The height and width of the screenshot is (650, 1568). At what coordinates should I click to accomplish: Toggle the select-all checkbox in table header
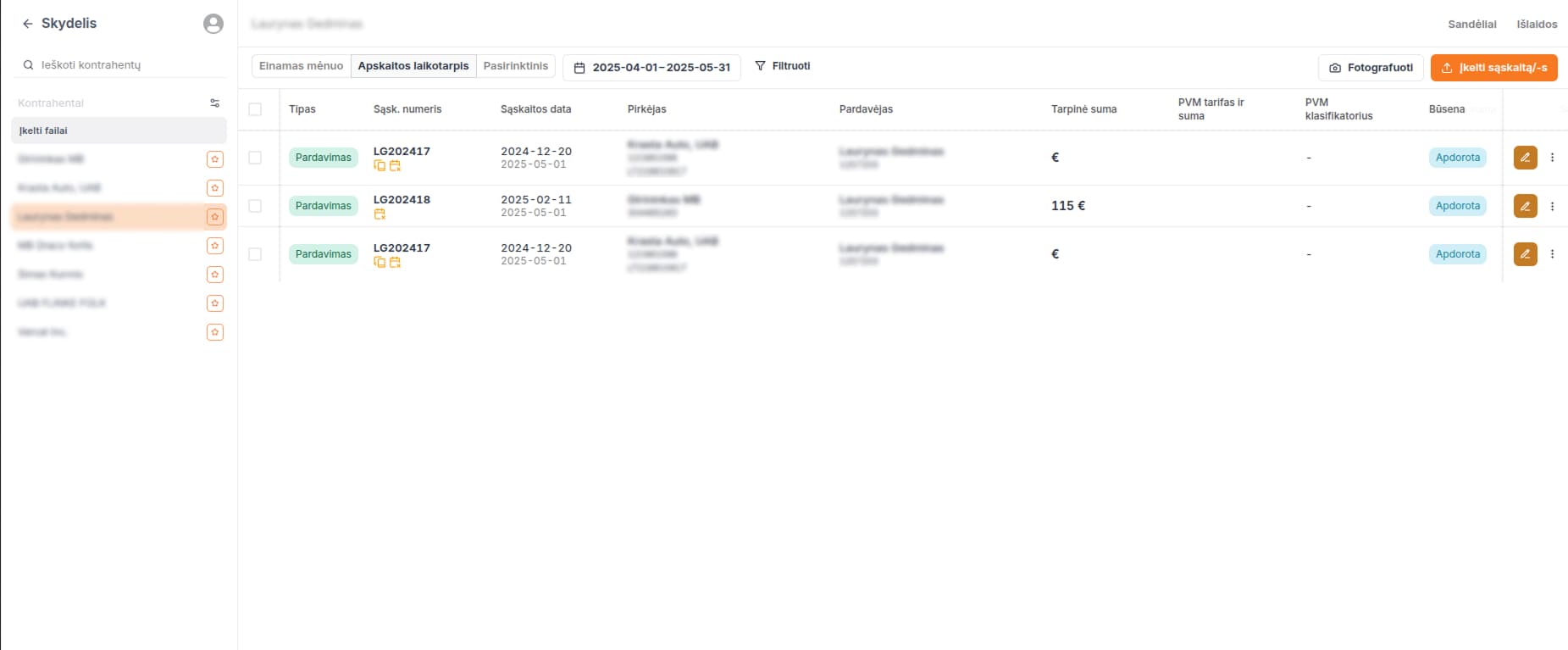pyautogui.click(x=255, y=109)
